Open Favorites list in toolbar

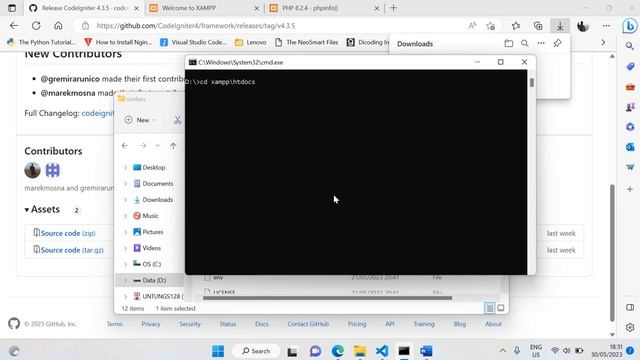[516, 26]
